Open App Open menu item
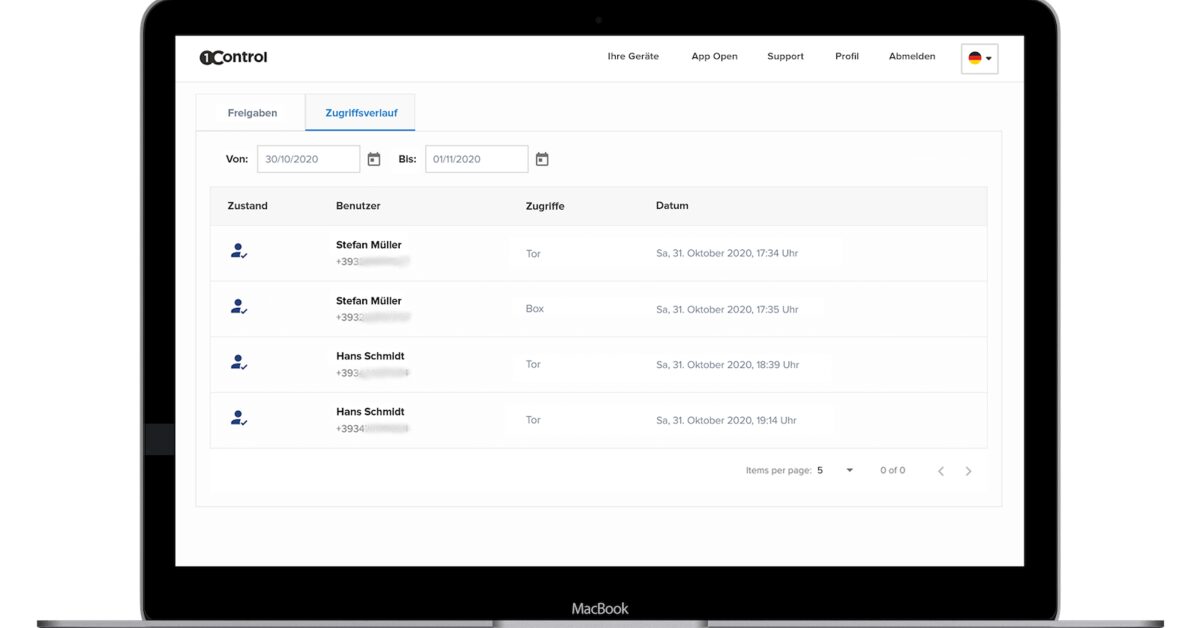 click(714, 56)
